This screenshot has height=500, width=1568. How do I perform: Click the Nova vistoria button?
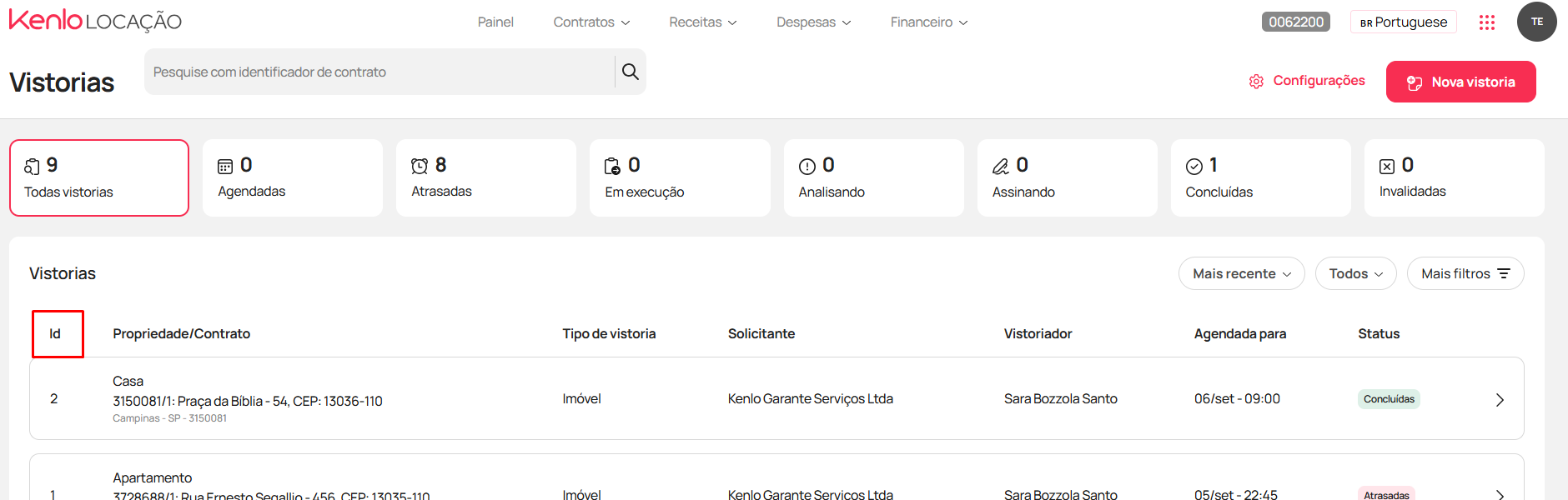(1461, 82)
